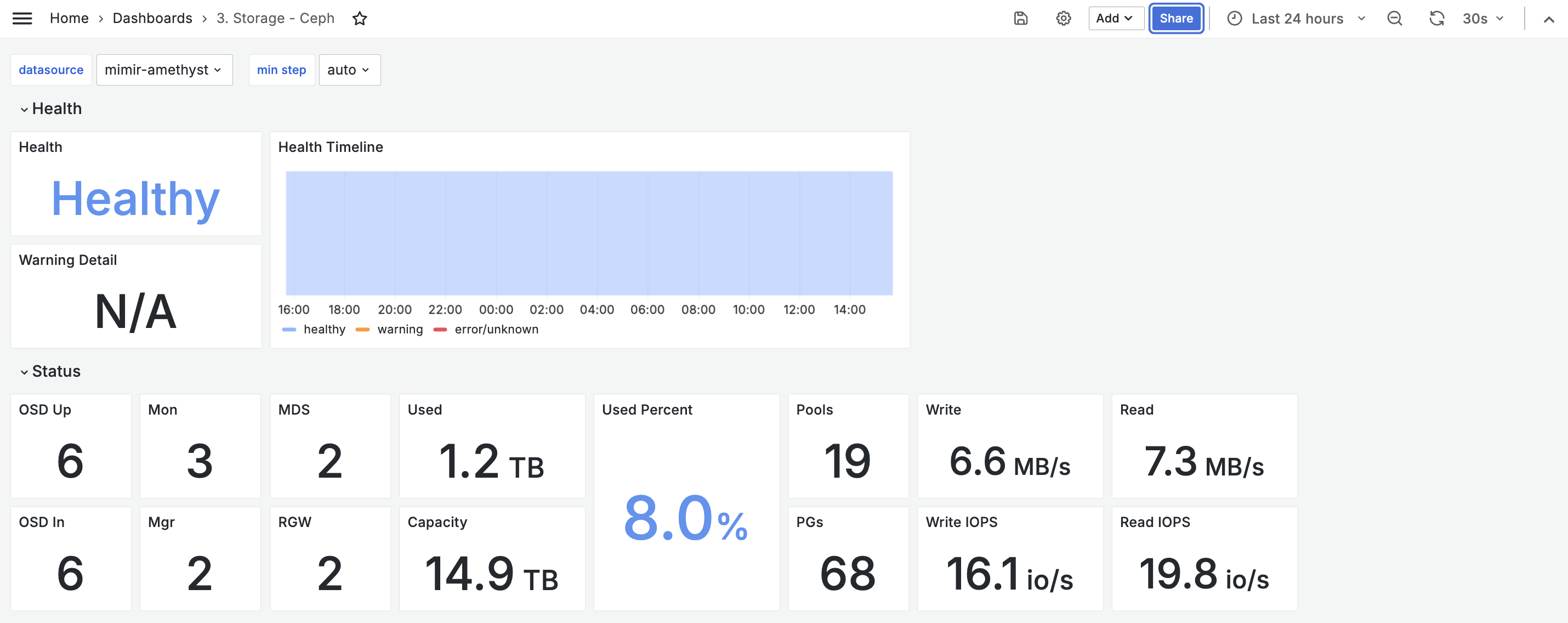This screenshot has width=1568, height=623.
Task: Toggle the warning legend series
Action: (399, 330)
